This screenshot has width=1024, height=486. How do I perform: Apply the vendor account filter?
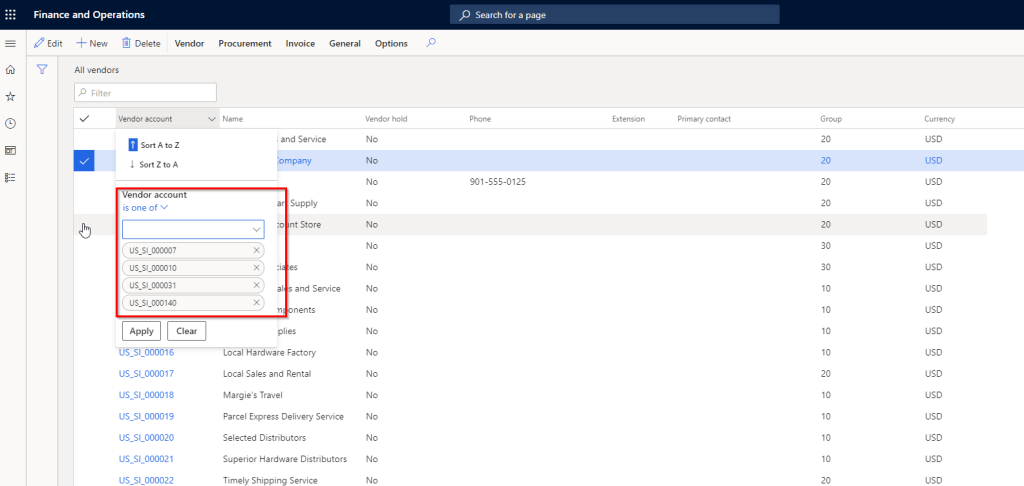(141, 331)
